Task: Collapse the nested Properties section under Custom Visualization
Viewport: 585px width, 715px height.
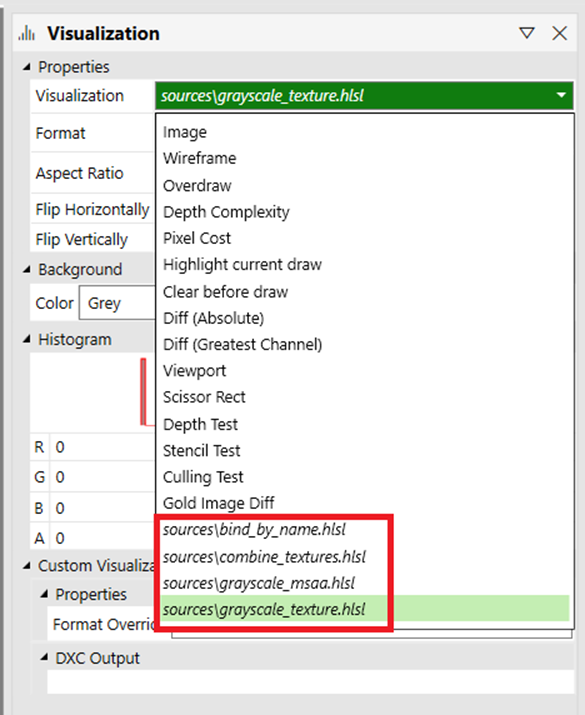Action: tap(44, 594)
